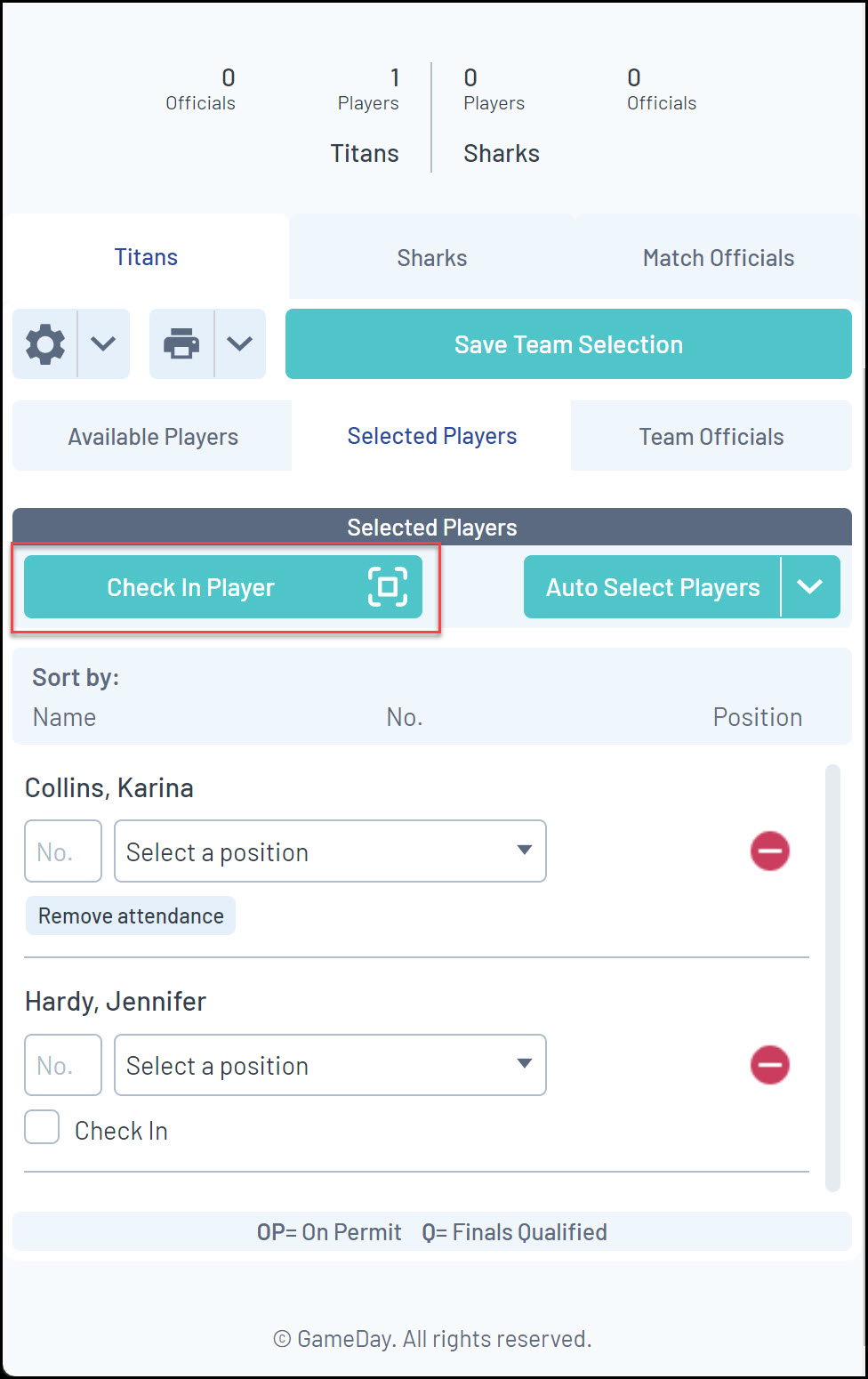Tick the Check In checkbox for Jennifer Hardy
Image resolution: width=868 pixels, height=1379 pixels.
tap(42, 1127)
